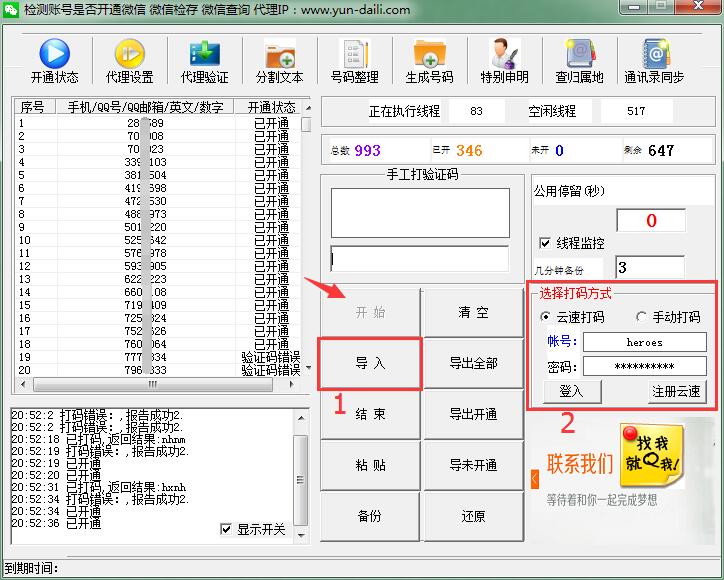
Task: Click the orange arrow on contact banner
Action: [535, 479]
